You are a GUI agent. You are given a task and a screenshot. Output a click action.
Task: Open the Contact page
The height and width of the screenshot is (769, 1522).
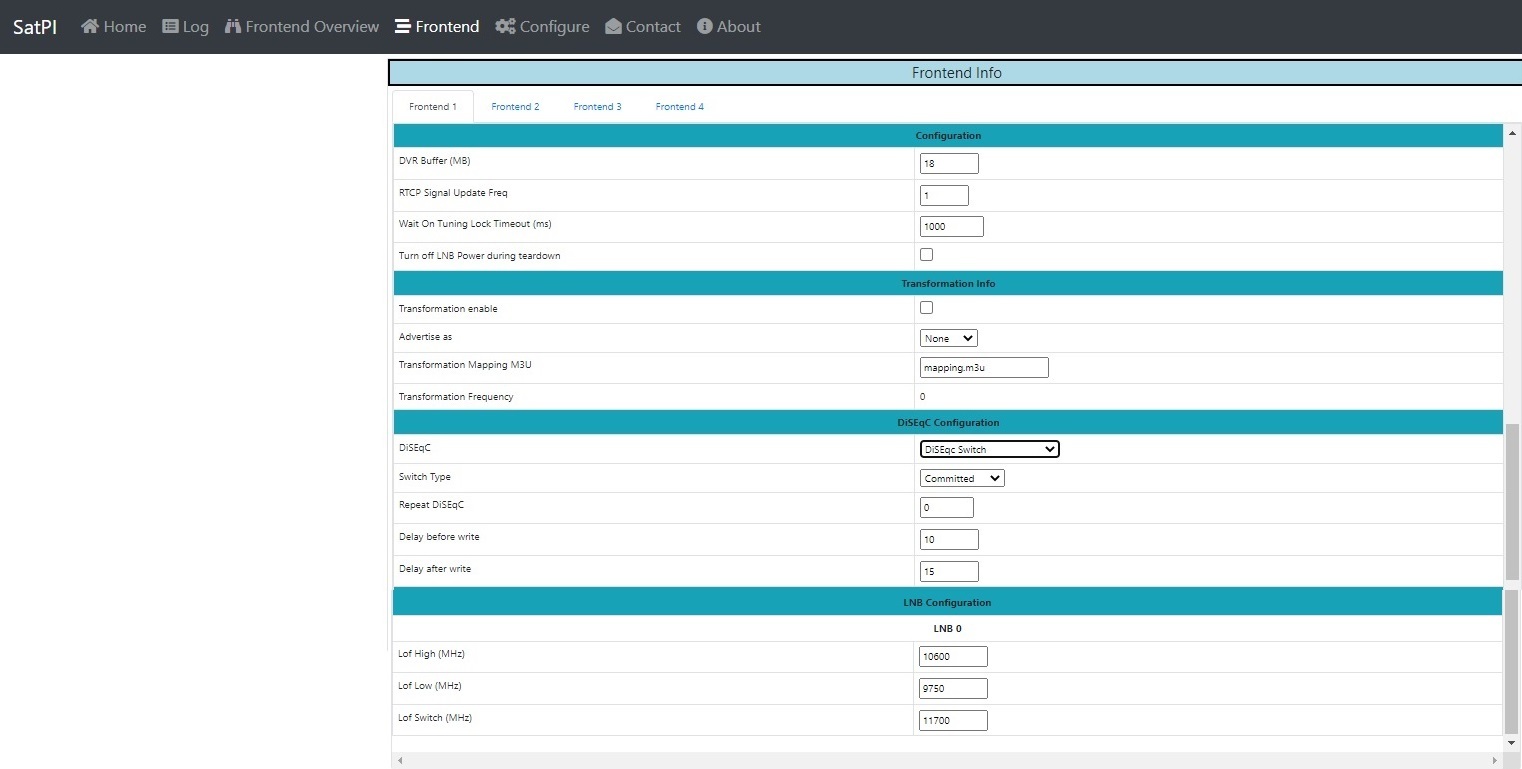643,26
